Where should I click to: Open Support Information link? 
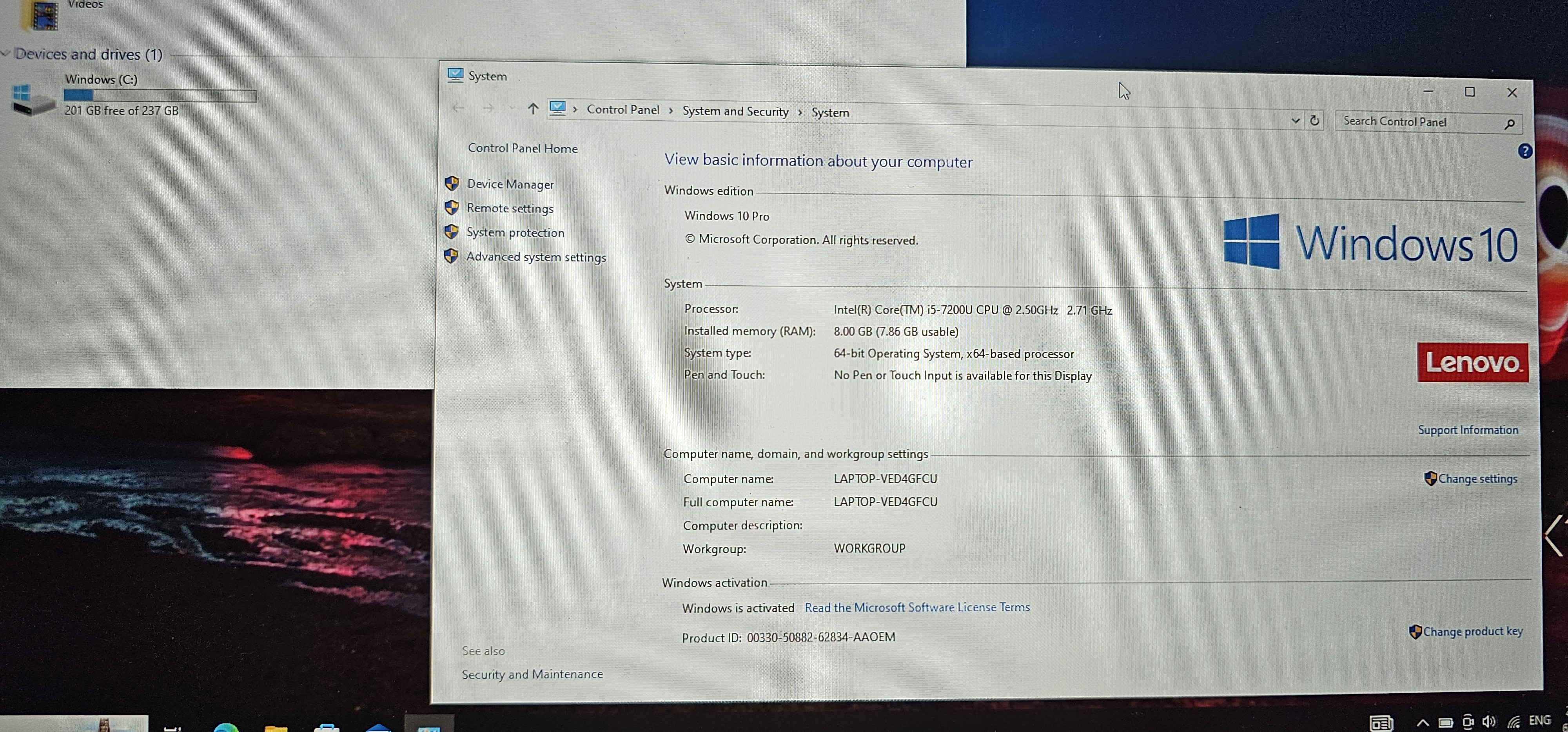[x=1468, y=430]
